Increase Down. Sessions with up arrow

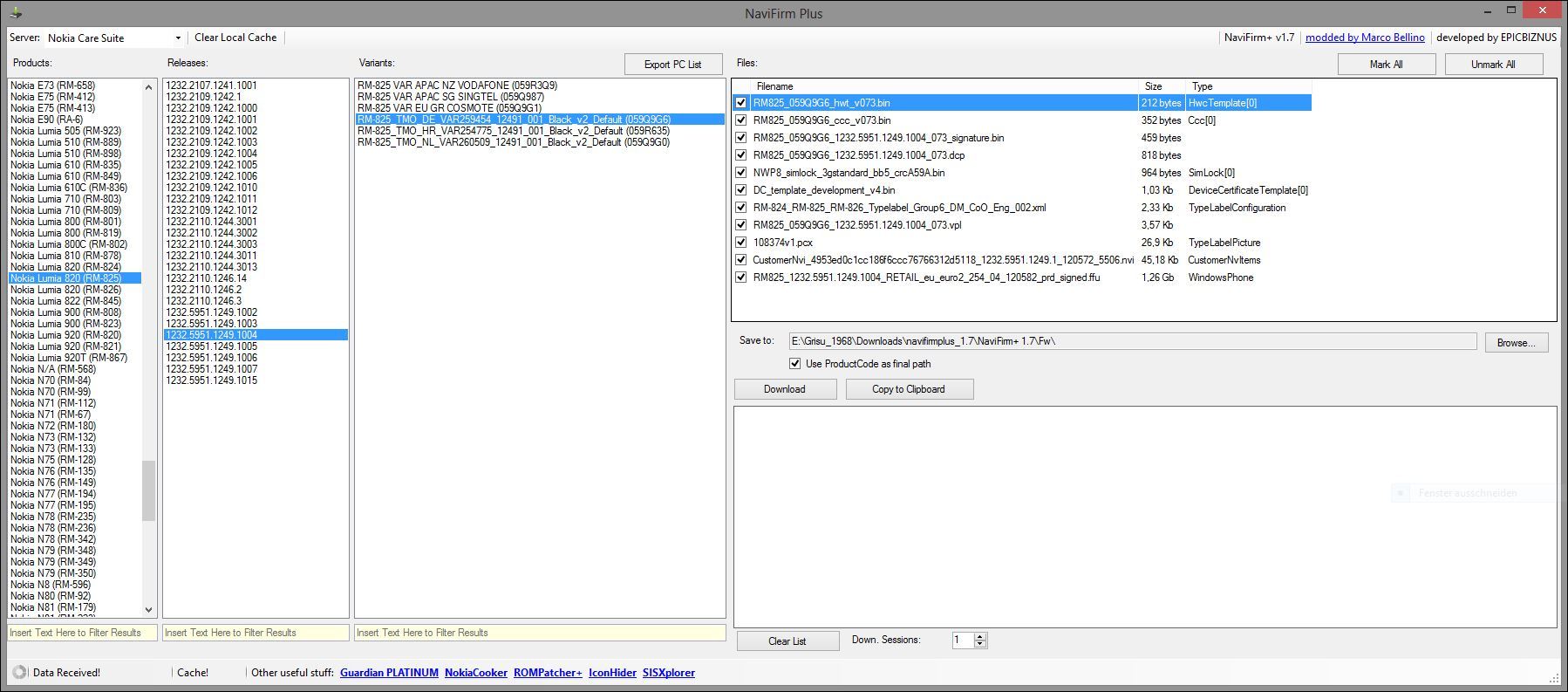pyautogui.click(x=980, y=637)
